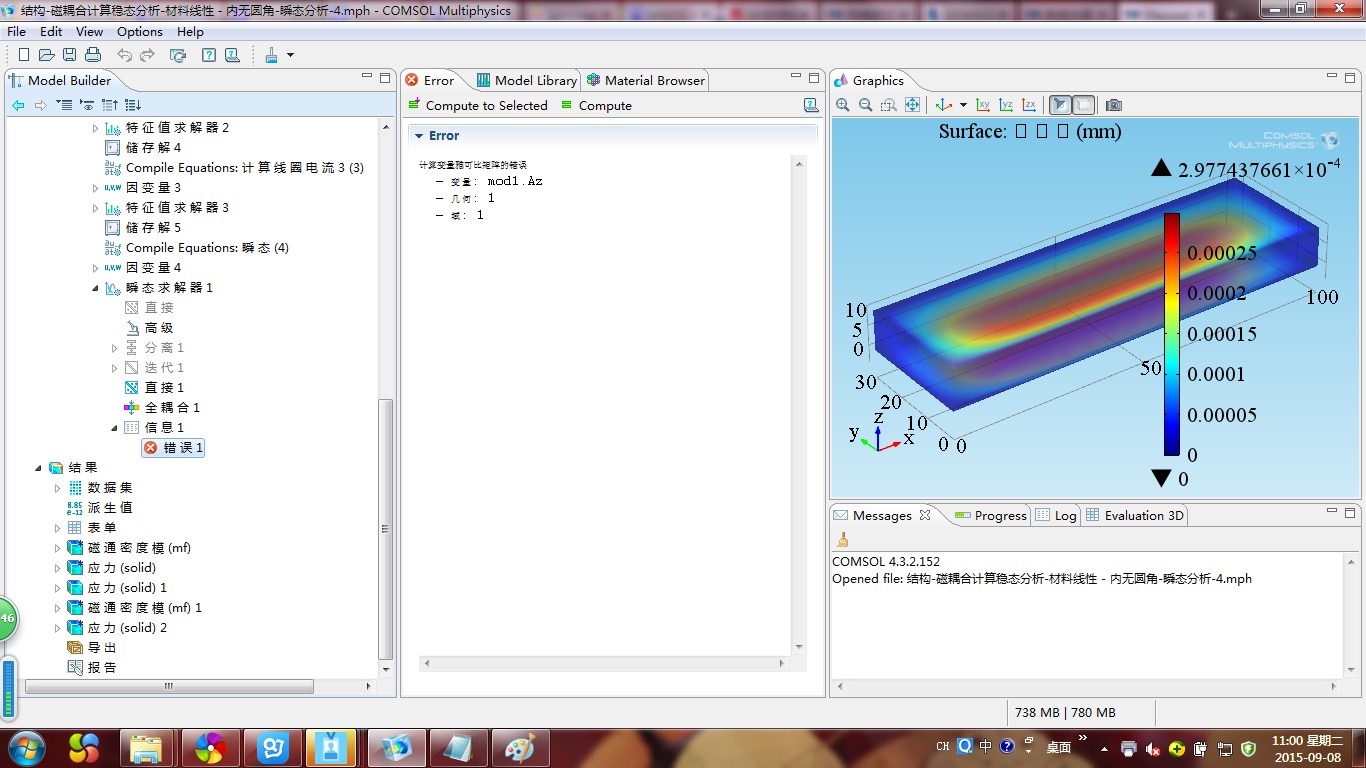This screenshot has width=1366, height=768.
Task: Print the current view
Action: point(93,55)
